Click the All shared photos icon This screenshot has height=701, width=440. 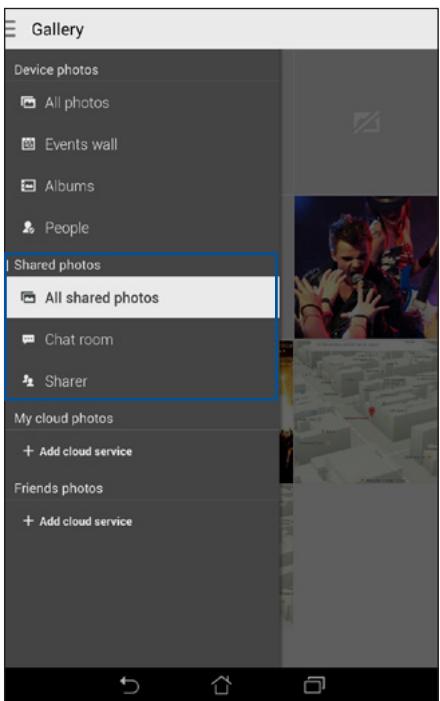(28, 297)
